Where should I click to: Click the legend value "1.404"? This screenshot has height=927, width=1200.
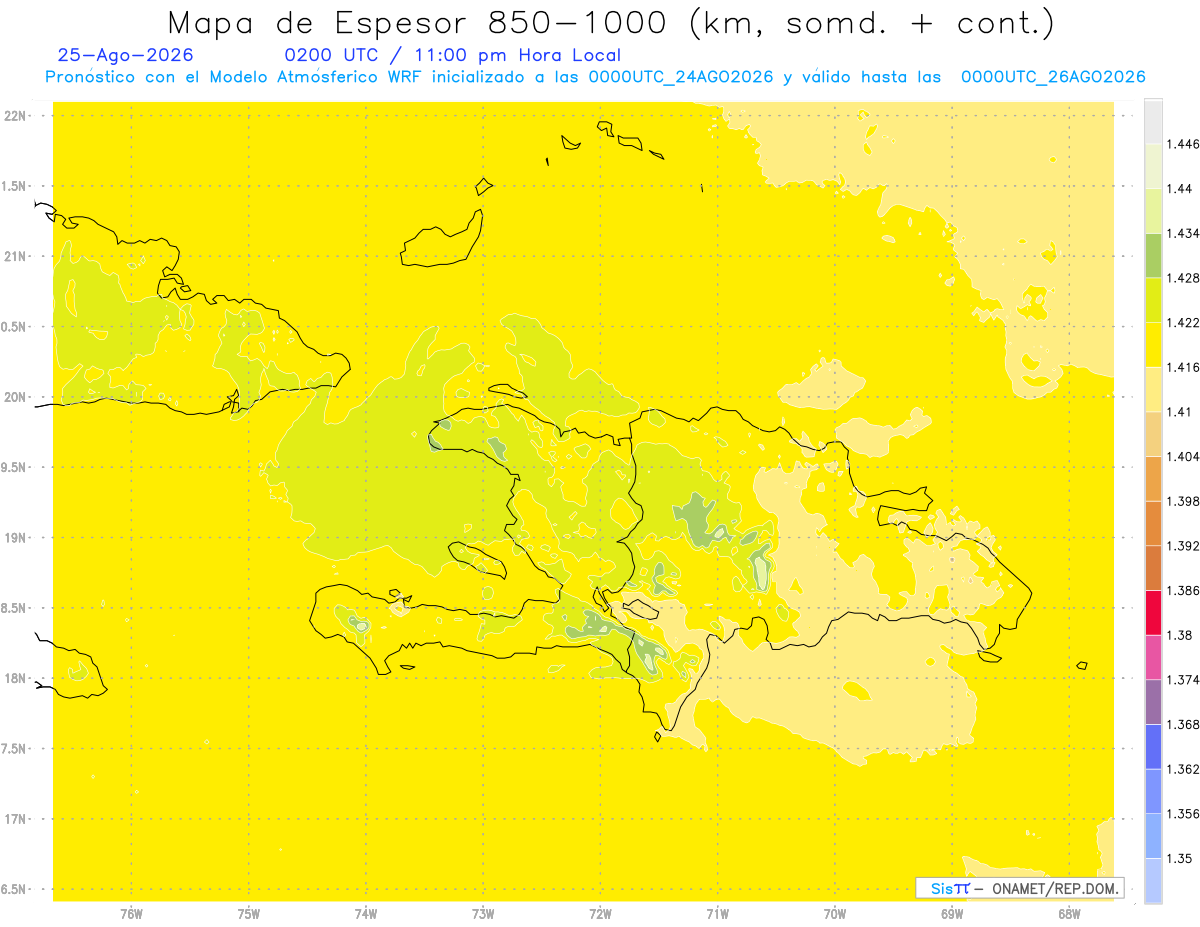click(x=1183, y=456)
